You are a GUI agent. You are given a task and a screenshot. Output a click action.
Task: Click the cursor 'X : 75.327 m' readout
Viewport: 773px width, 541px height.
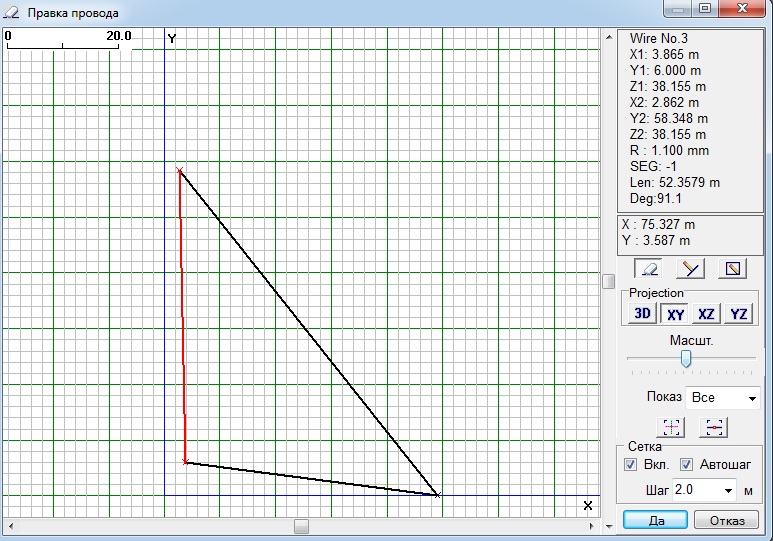658,224
